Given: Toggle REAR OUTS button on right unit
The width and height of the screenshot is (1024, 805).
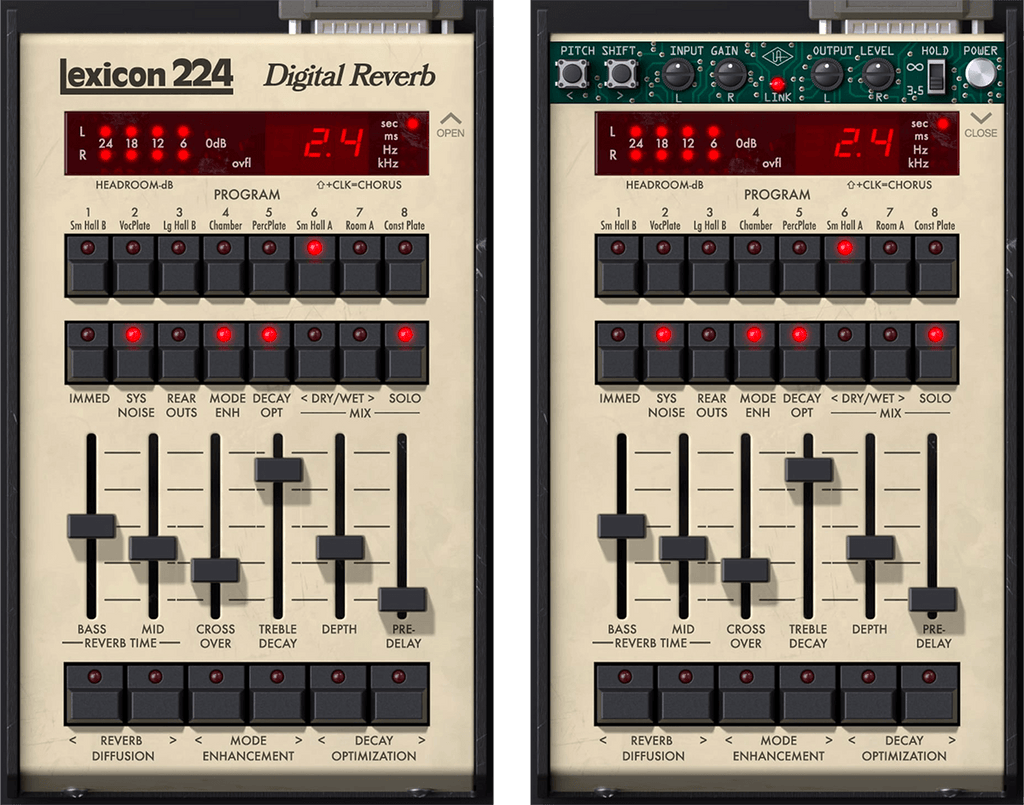Looking at the screenshot, I should point(709,353).
